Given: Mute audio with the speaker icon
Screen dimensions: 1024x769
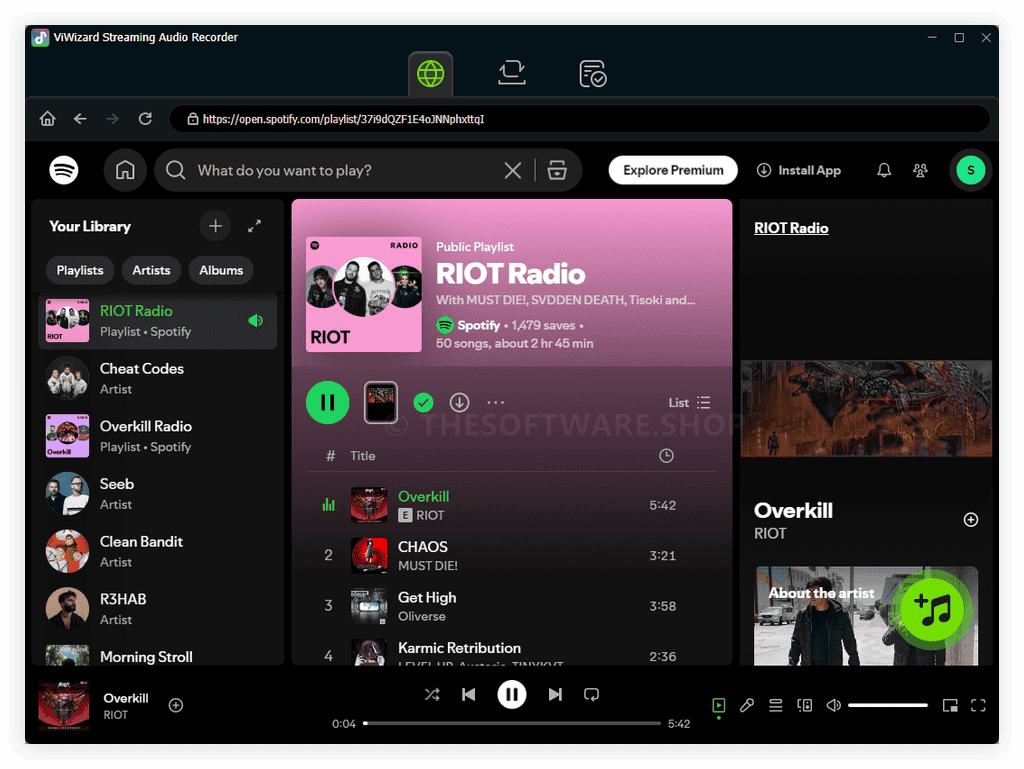Looking at the screenshot, I should 833,705.
